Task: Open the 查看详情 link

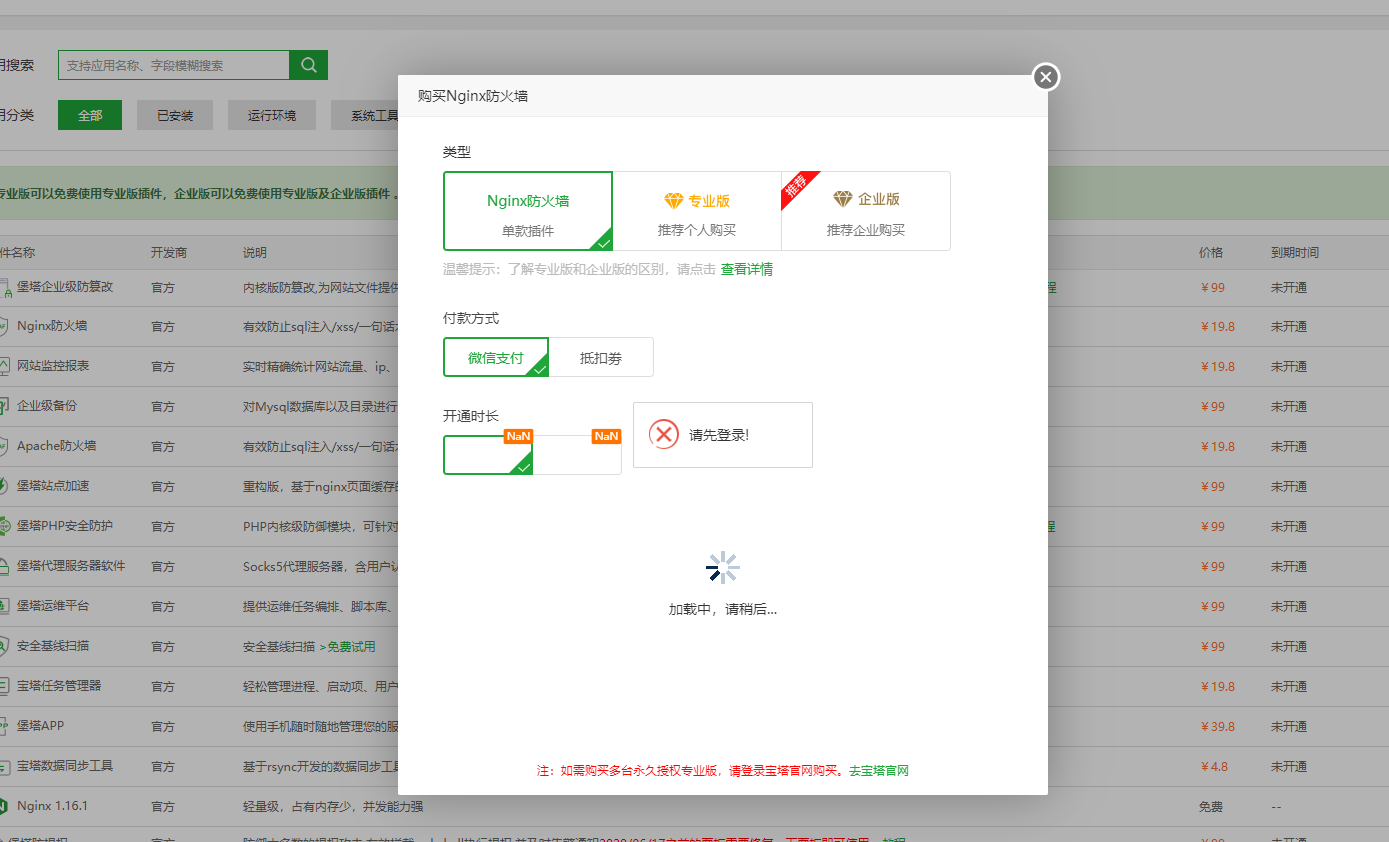Action: (x=747, y=269)
